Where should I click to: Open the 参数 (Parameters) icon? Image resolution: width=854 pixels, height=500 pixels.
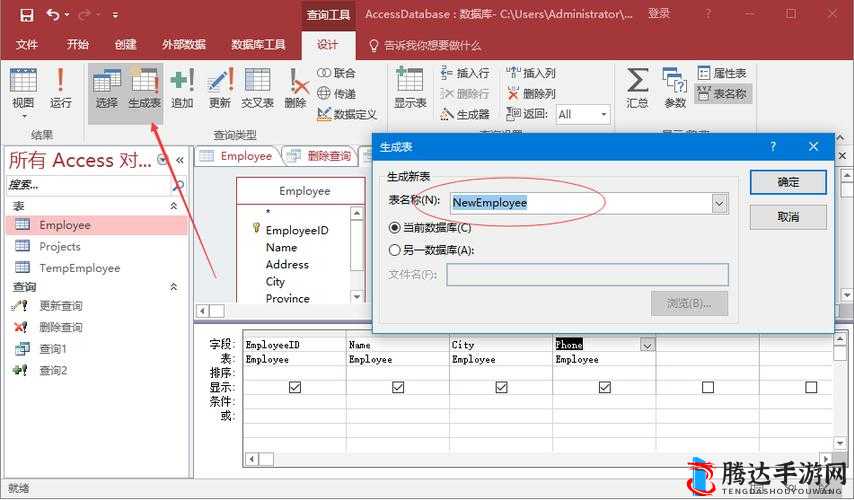[x=675, y=89]
